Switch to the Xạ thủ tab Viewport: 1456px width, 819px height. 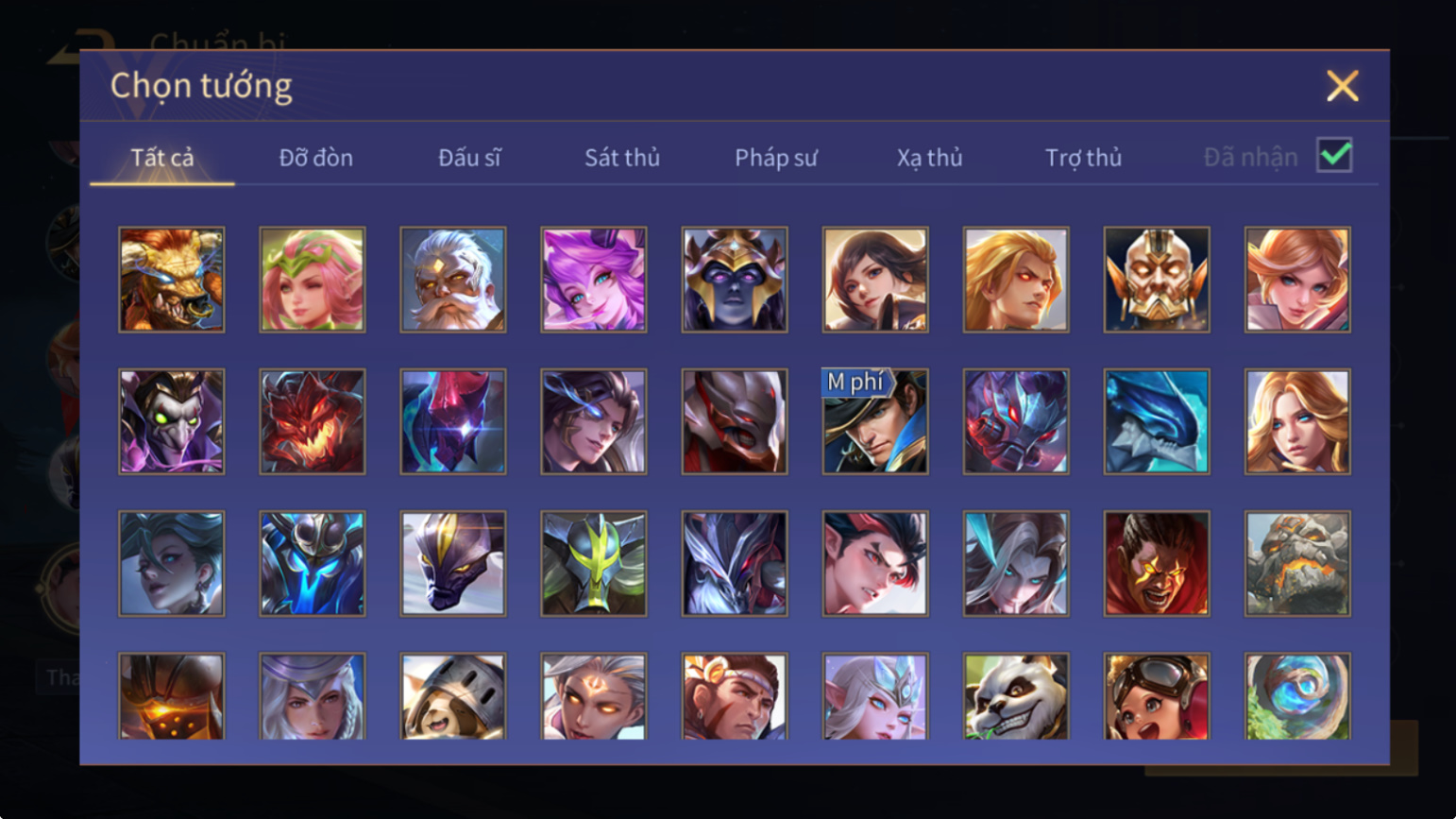point(930,158)
